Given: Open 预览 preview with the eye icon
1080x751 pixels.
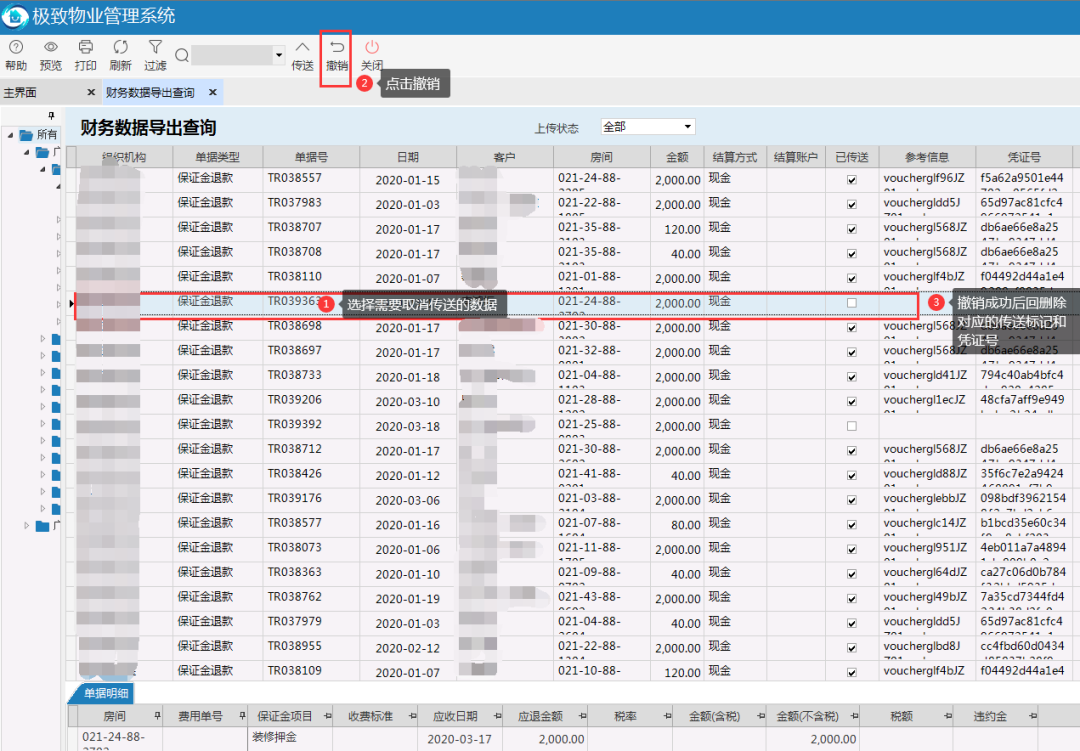Looking at the screenshot, I should click(x=50, y=48).
